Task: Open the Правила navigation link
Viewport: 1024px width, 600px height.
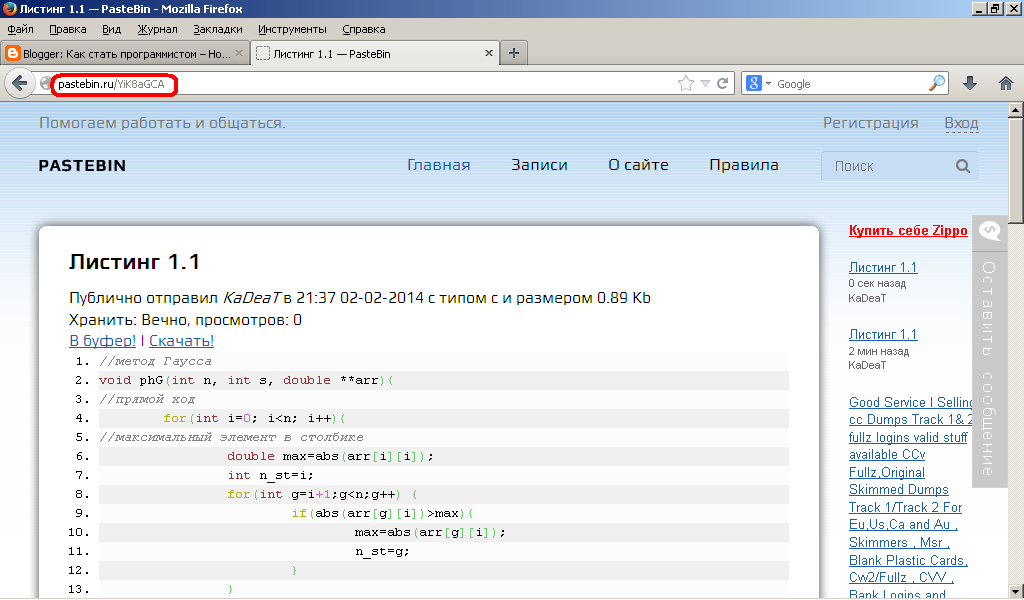Action: pos(744,165)
